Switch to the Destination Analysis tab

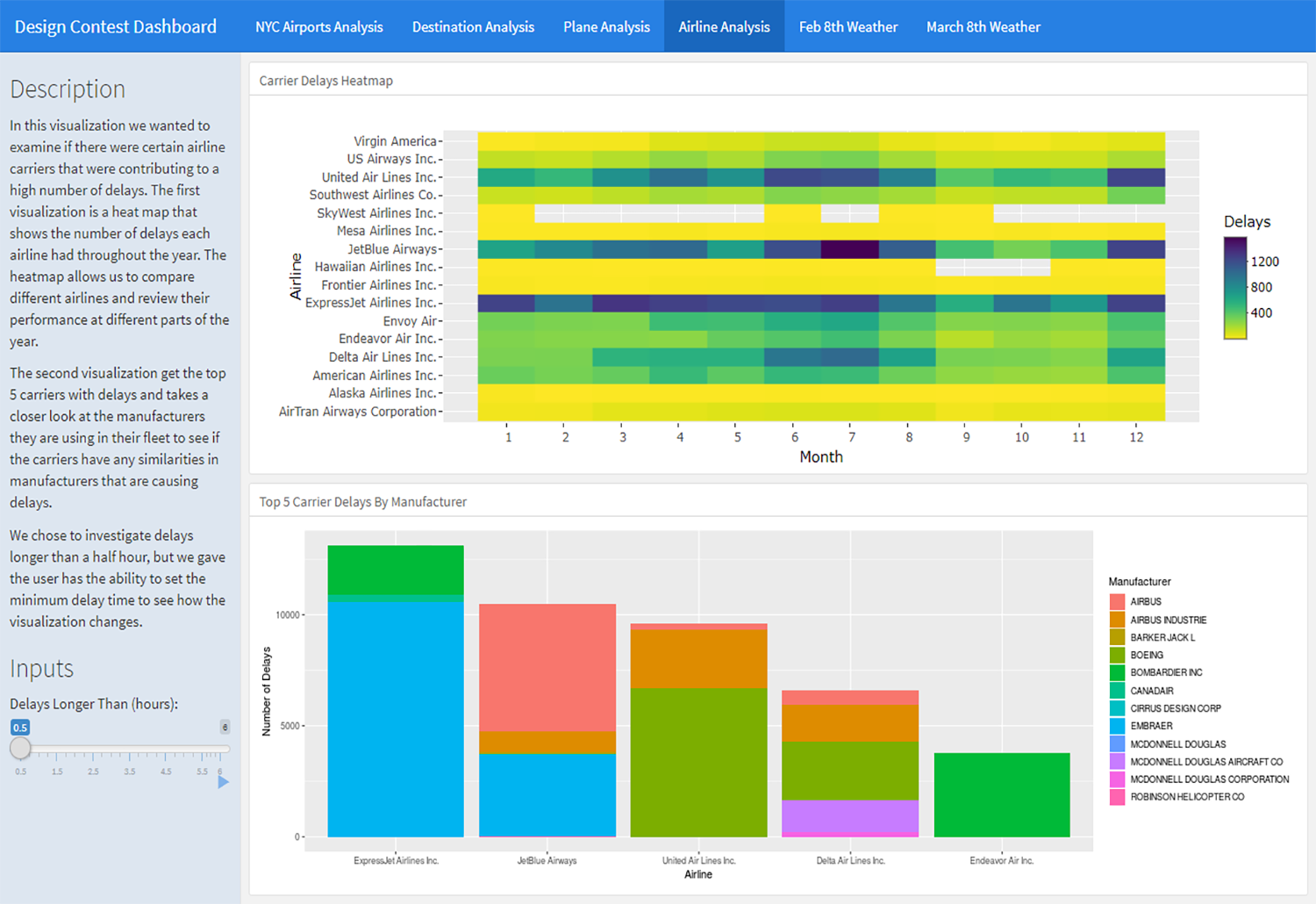click(x=473, y=26)
